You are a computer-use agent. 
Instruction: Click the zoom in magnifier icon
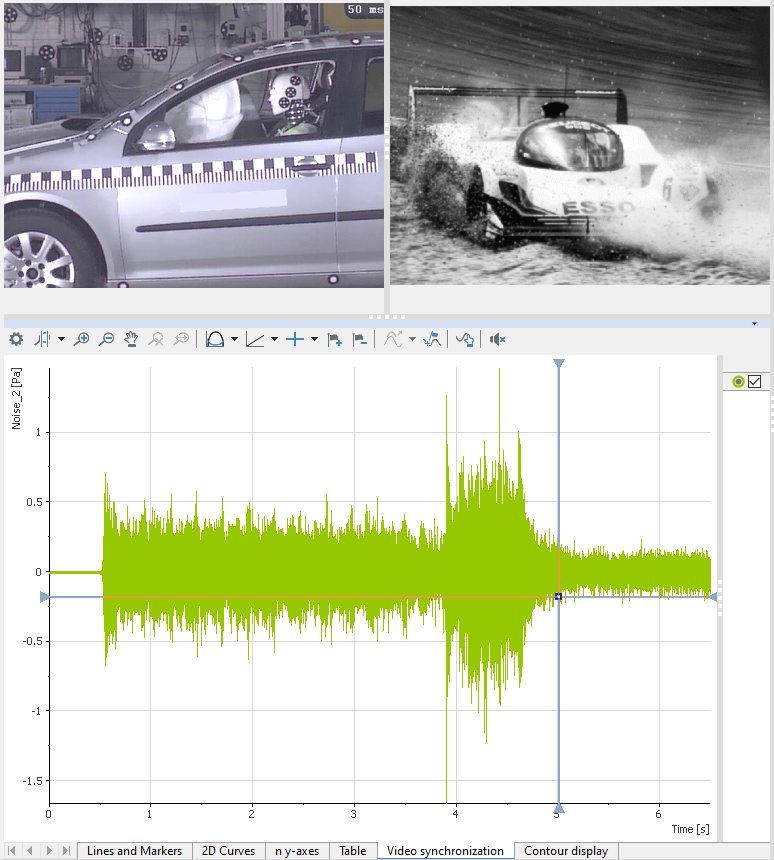coord(82,340)
